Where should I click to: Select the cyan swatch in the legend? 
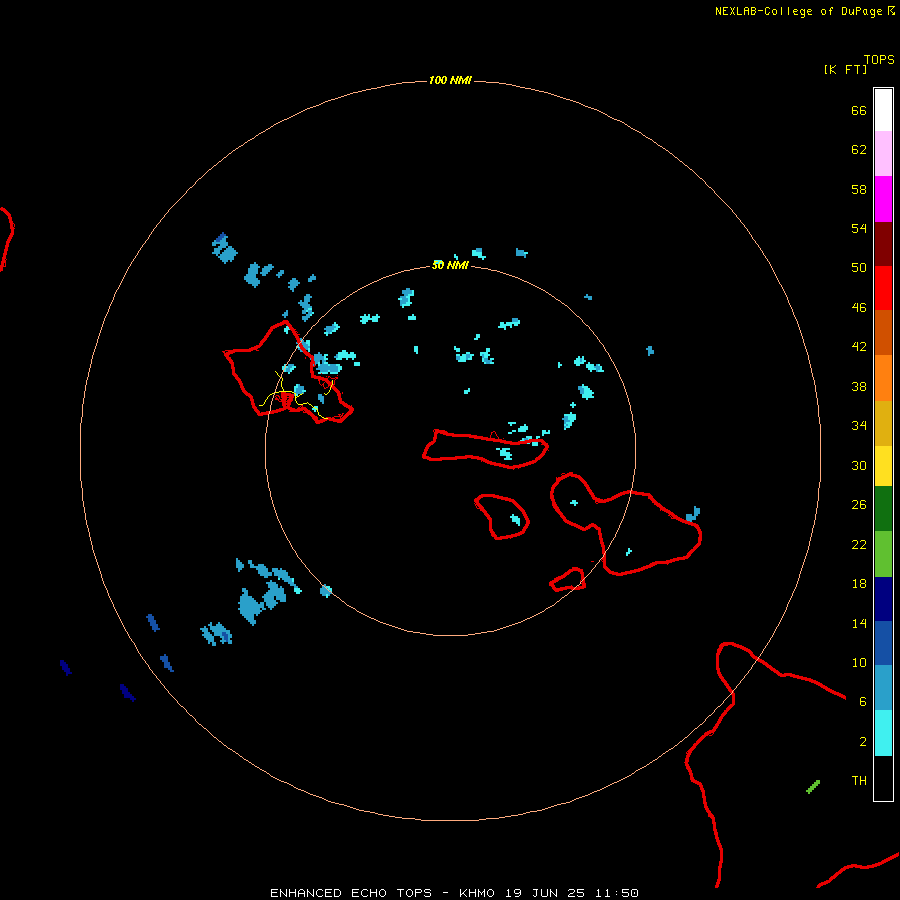[883, 733]
